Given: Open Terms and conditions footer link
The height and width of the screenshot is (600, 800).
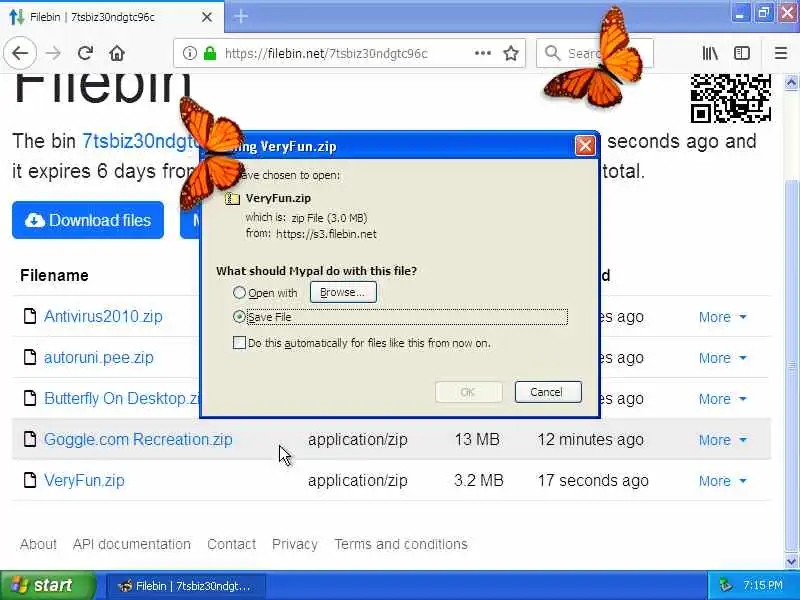Looking at the screenshot, I should (x=401, y=544).
